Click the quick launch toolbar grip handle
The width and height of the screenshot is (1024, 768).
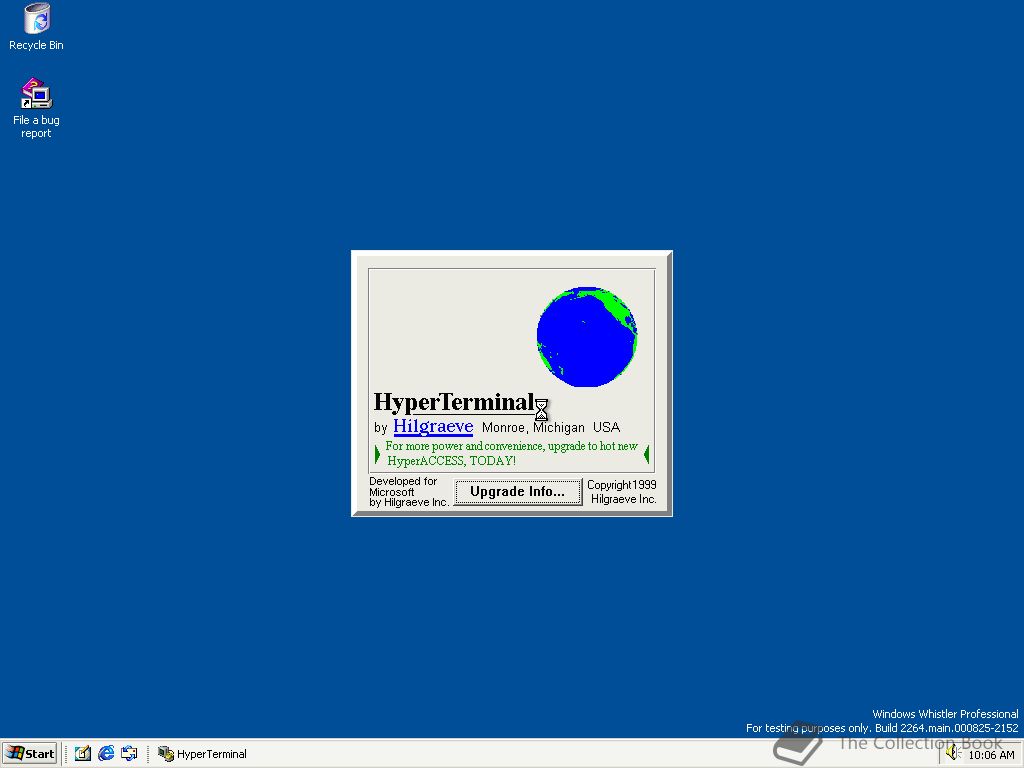(x=67, y=754)
